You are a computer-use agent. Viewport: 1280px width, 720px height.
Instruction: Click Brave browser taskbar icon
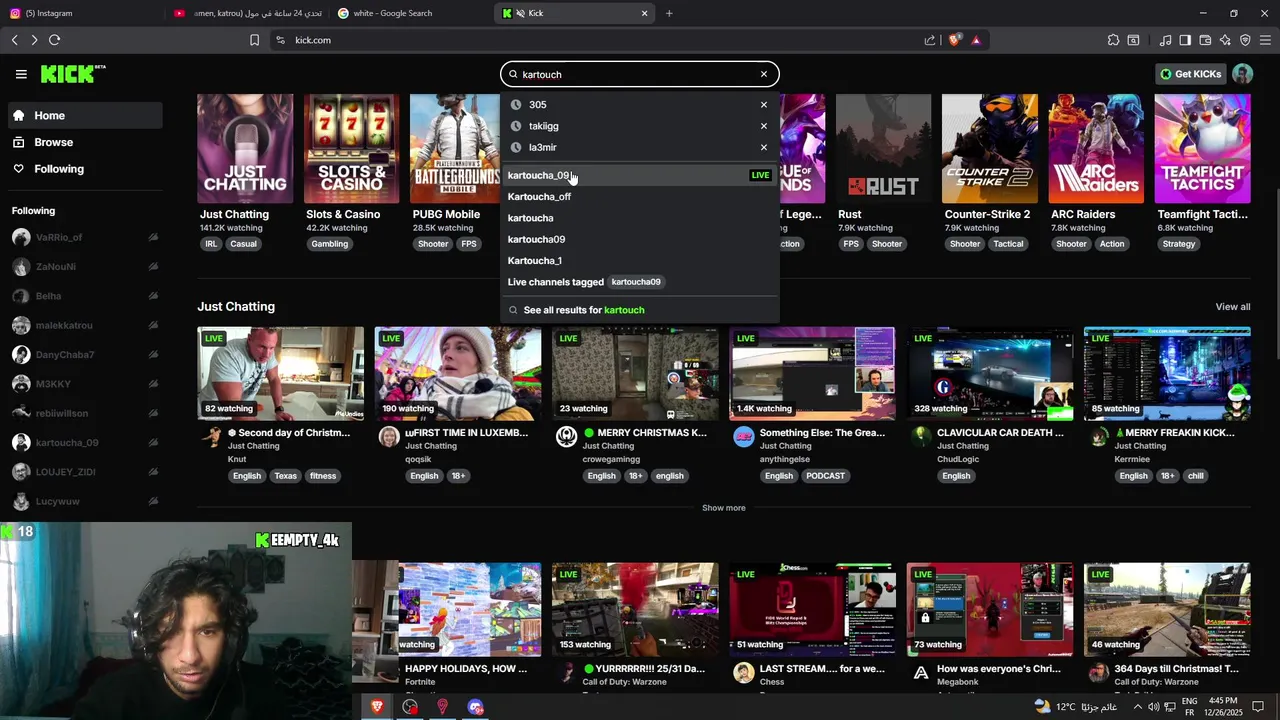click(x=377, y=707)
